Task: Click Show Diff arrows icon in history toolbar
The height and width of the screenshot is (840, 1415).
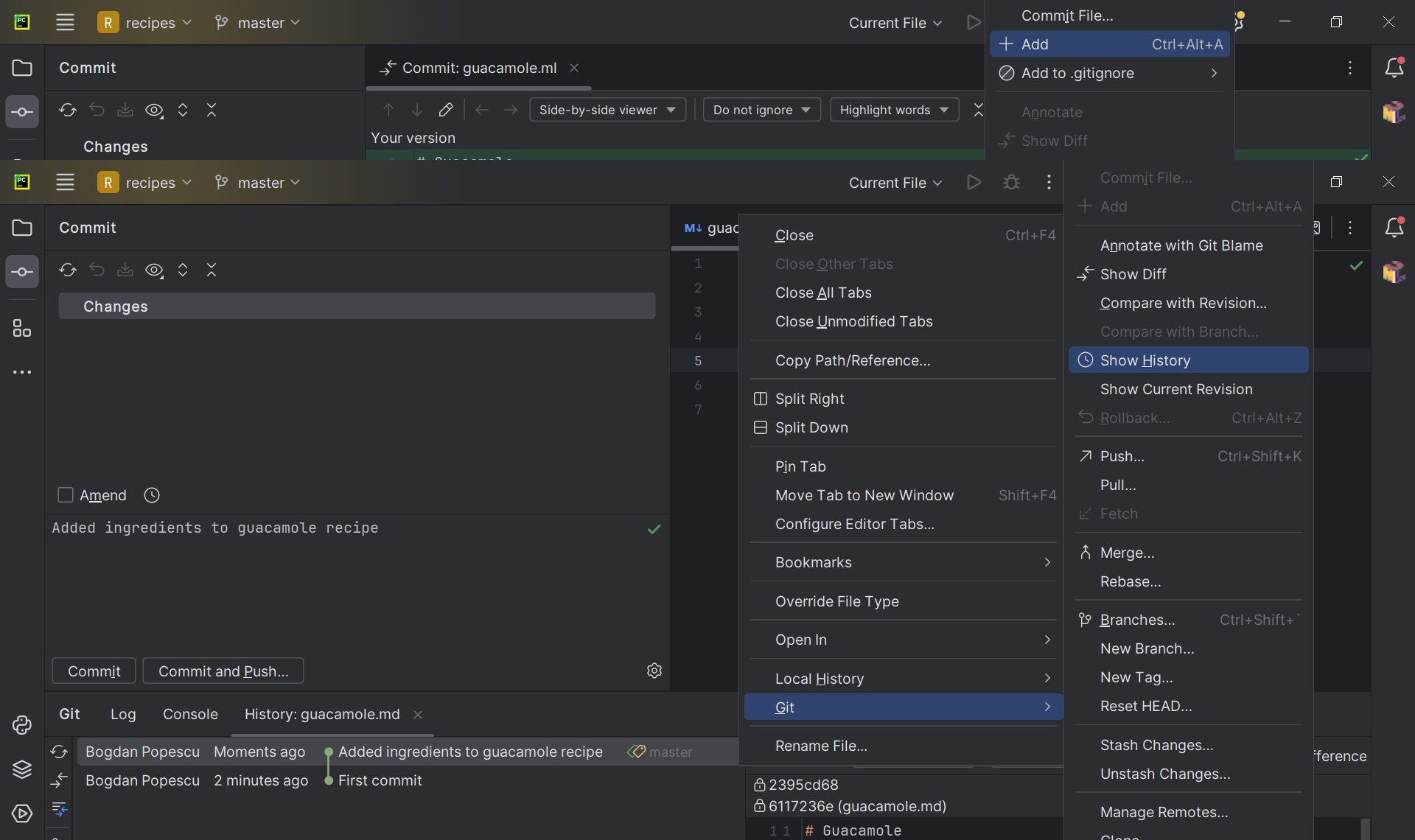Action: click(x=59, y=780)
